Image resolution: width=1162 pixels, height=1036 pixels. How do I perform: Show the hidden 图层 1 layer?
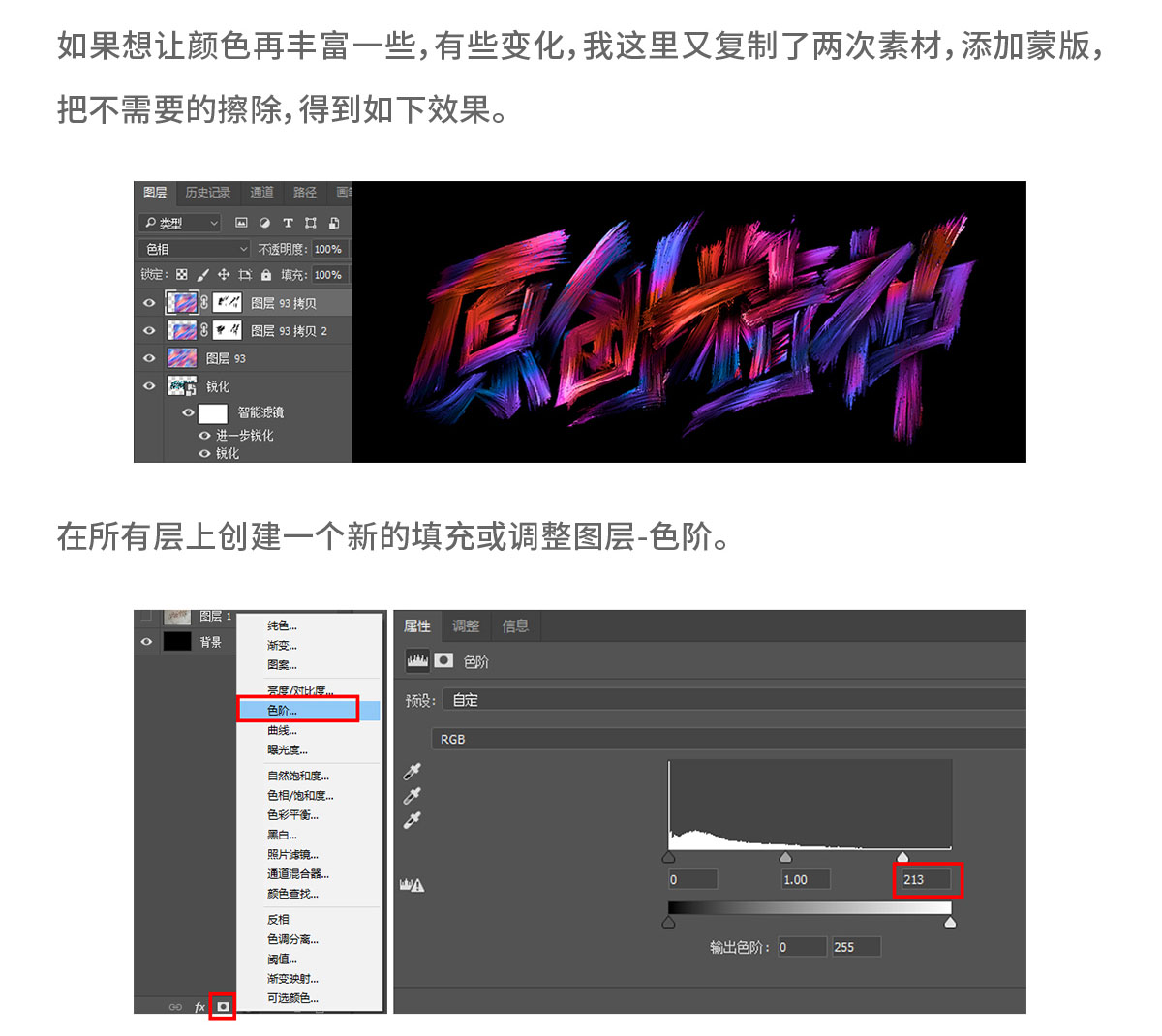pyautogui.click(x=146, y=617)
